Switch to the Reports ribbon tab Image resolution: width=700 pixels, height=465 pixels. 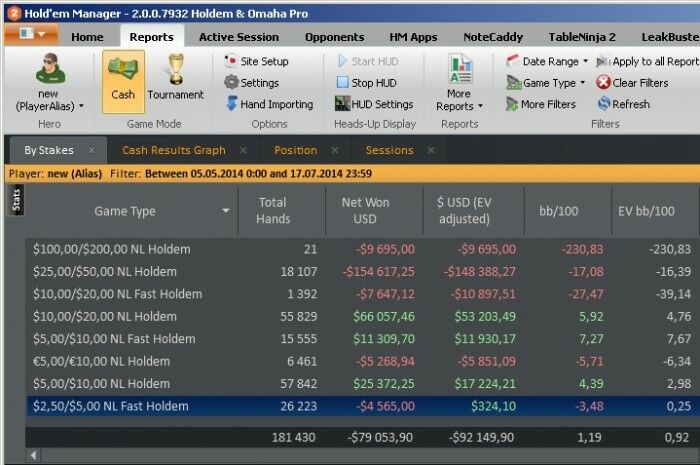click(x=151, y=37)
